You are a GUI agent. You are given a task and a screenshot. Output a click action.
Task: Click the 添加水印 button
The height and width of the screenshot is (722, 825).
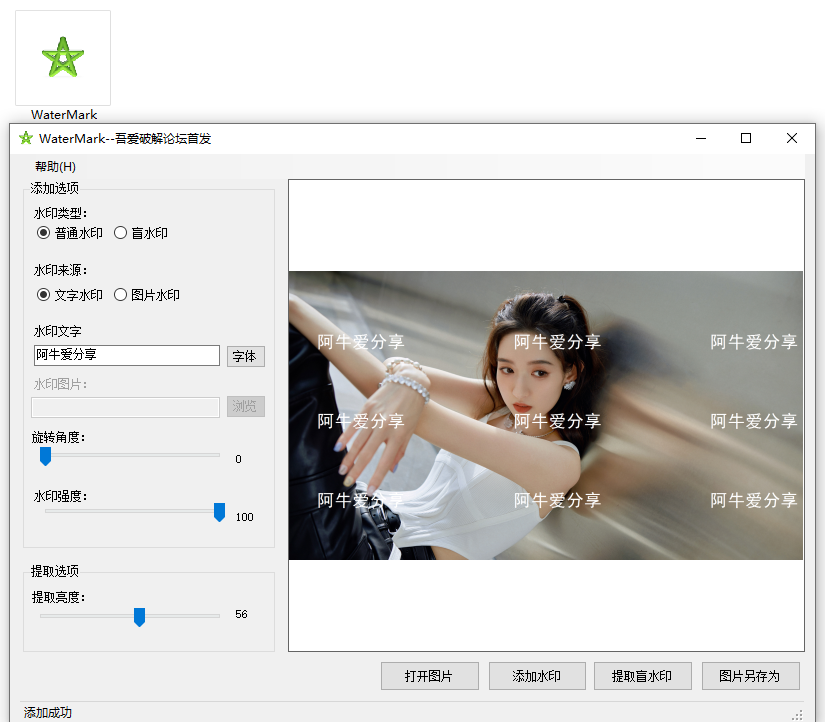(537, 676)
